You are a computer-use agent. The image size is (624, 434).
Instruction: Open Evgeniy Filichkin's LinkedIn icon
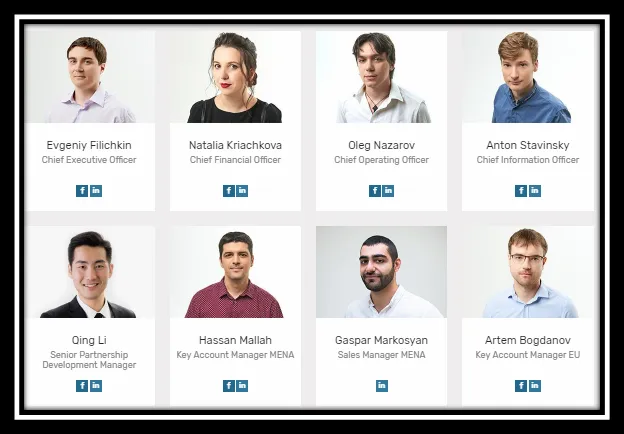pyautogui.click(x=96, y=191)
